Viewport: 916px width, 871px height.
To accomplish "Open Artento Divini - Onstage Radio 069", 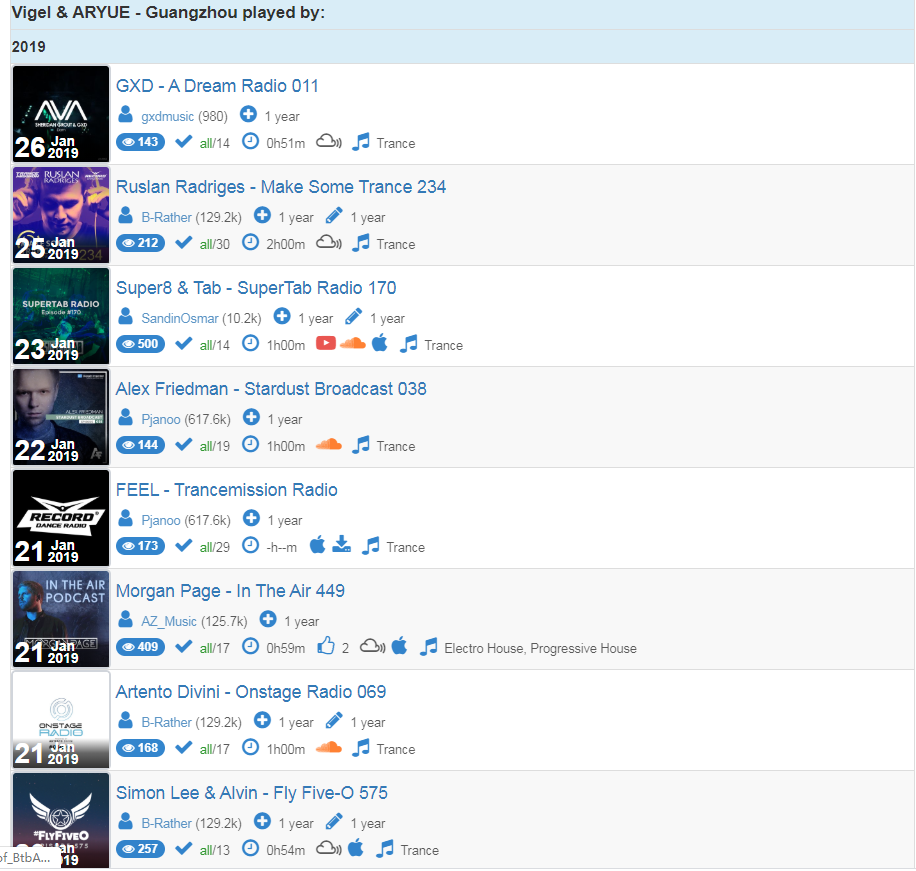I will (251, 692).
